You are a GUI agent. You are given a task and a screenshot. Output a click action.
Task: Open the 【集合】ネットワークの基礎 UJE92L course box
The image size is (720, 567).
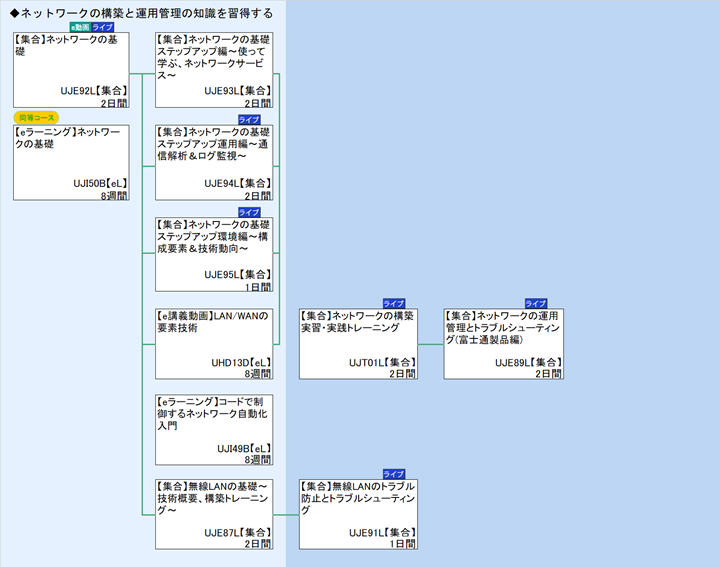pos(71,70)
